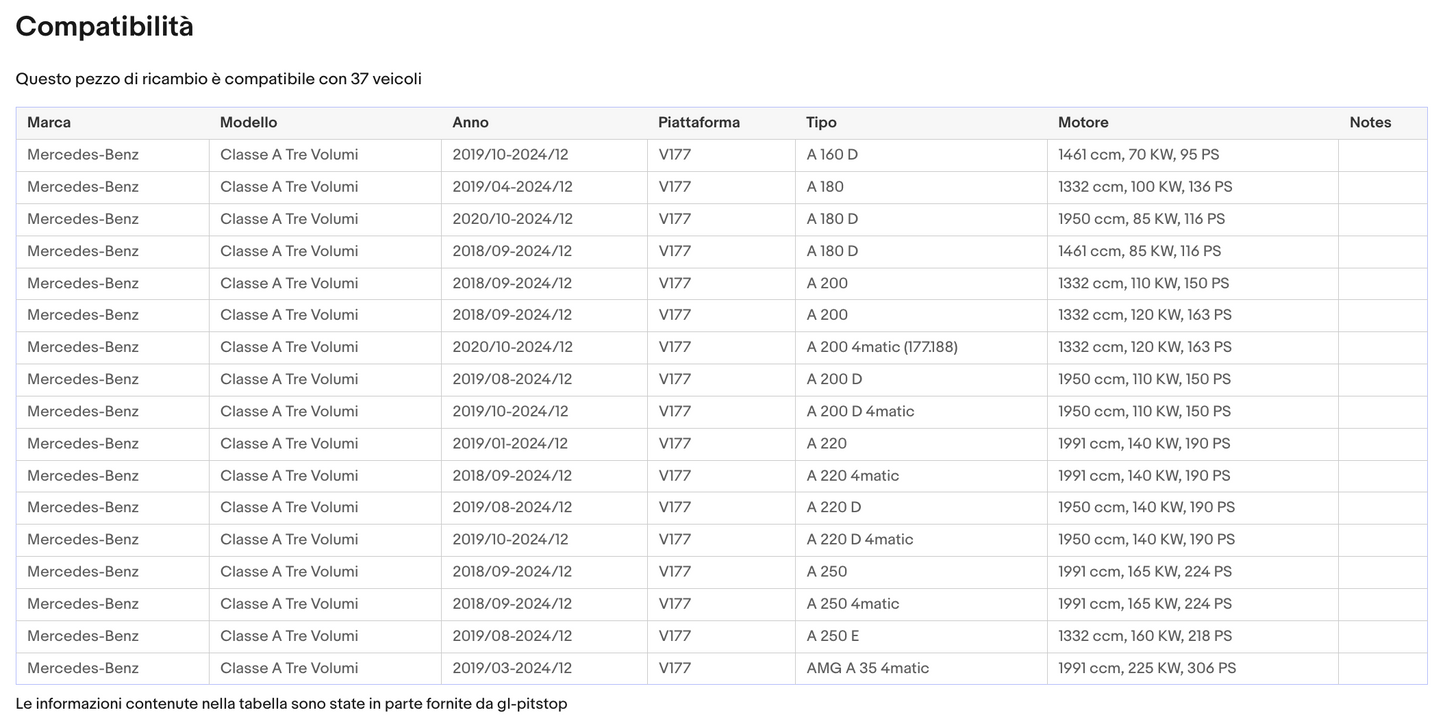Select the Tipo column header
The height and width of the screenshot is (719, 1445).
(x=821, y=123)
